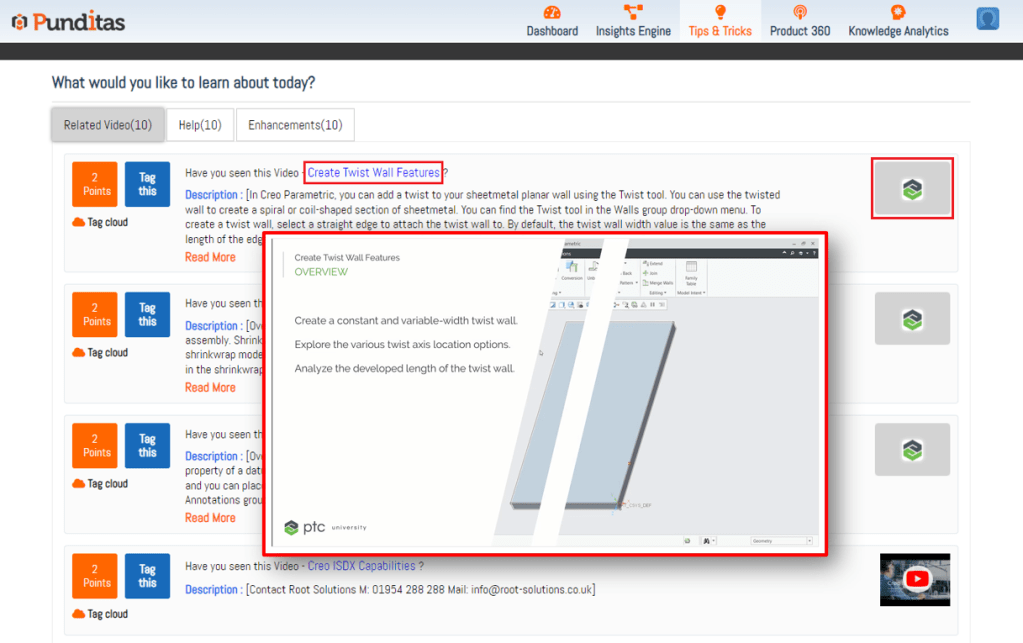Click the Insights Engine network icon

pos(633,12)
